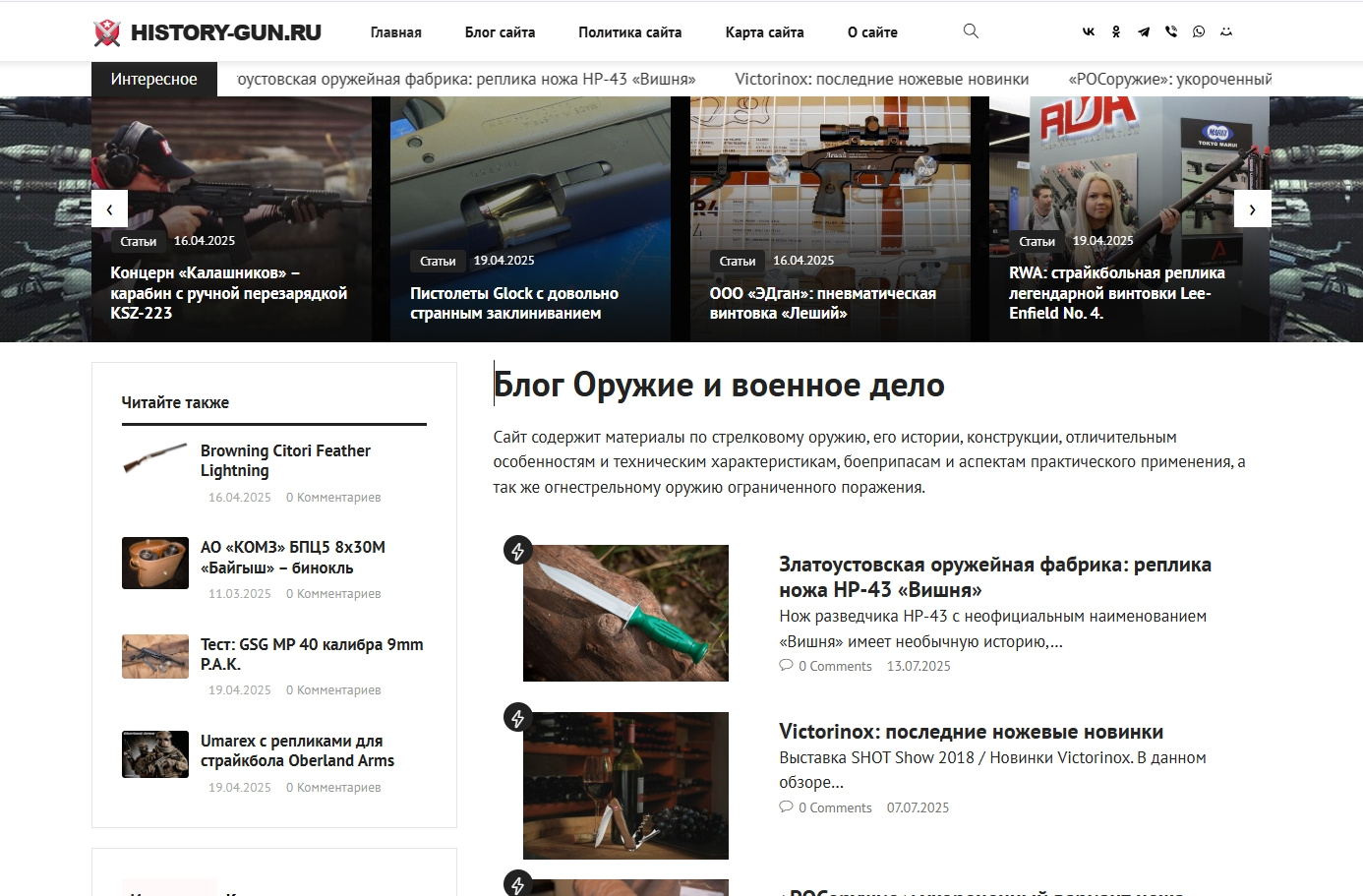Open the Odnoklassniki social link
The image size is (1363, 896).
1116,31
